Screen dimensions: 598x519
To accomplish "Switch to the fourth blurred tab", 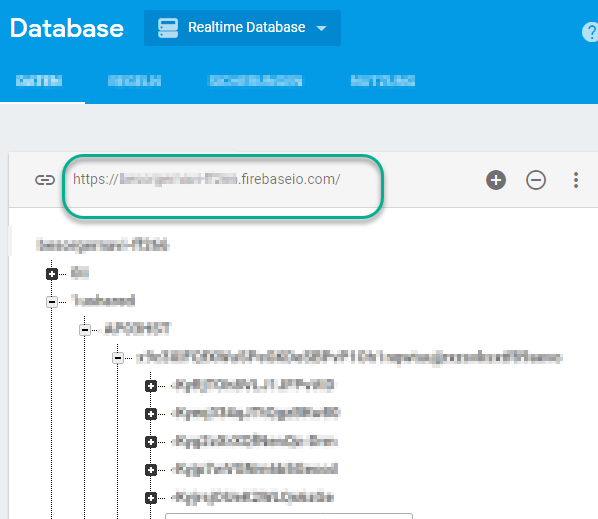I will (x=383, y=81).
